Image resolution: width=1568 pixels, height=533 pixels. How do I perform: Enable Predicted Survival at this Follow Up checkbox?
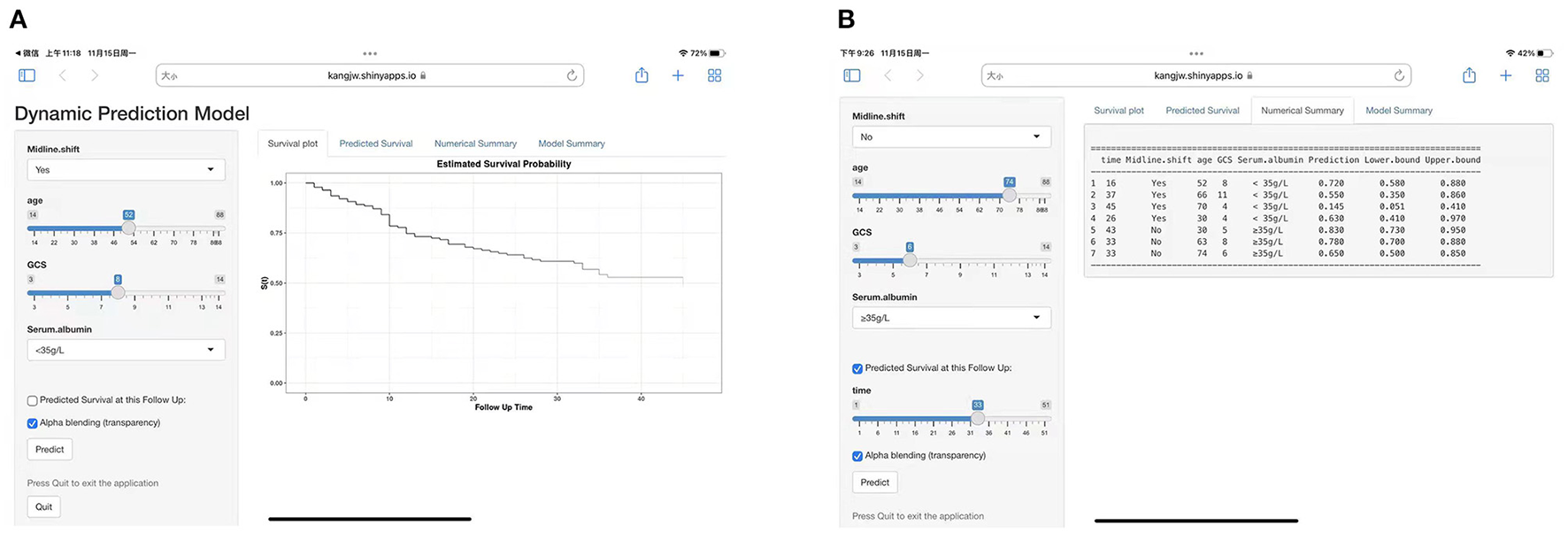pos(32,400)
